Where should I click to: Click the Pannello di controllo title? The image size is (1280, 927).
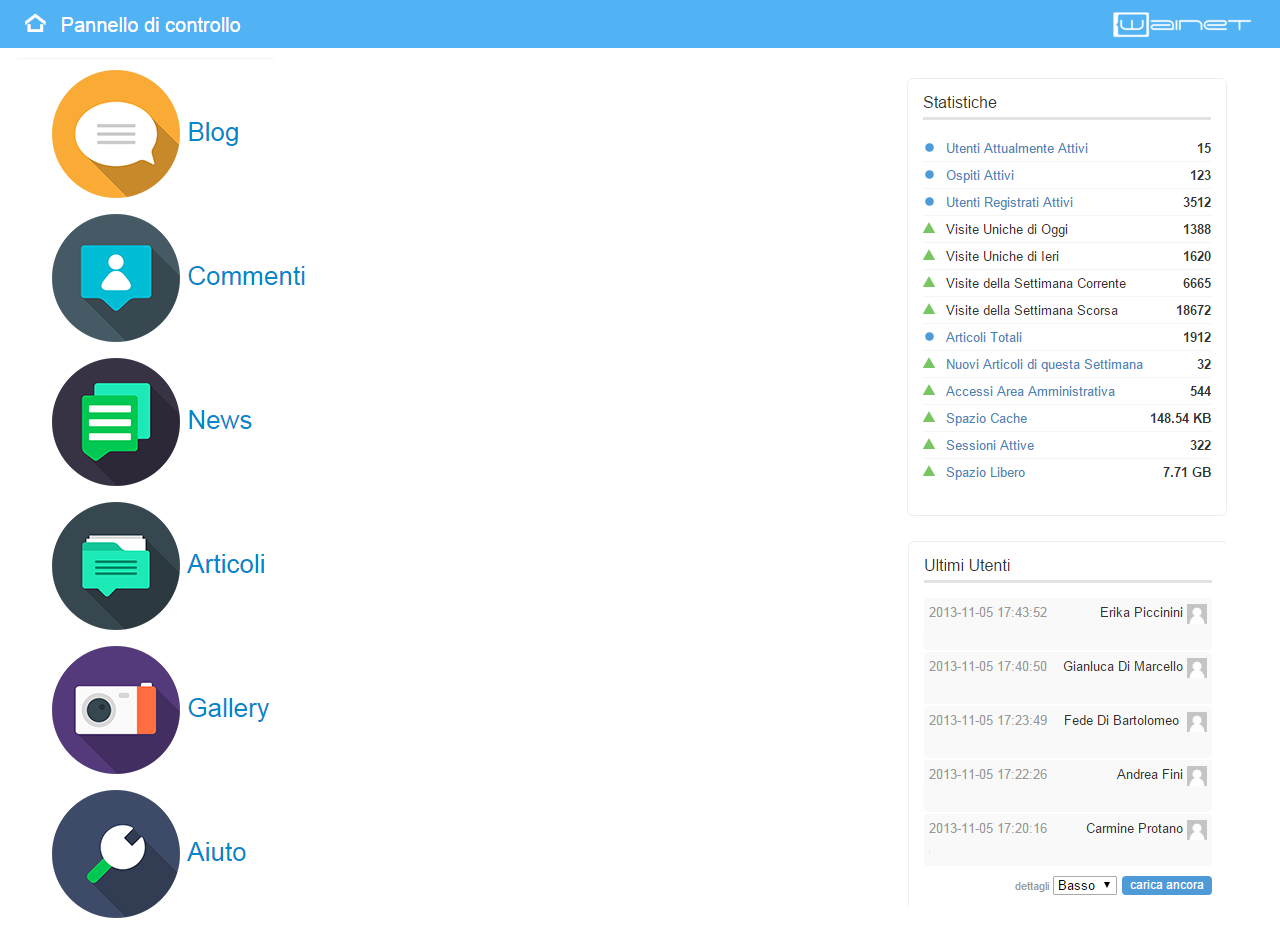(151, 25)
